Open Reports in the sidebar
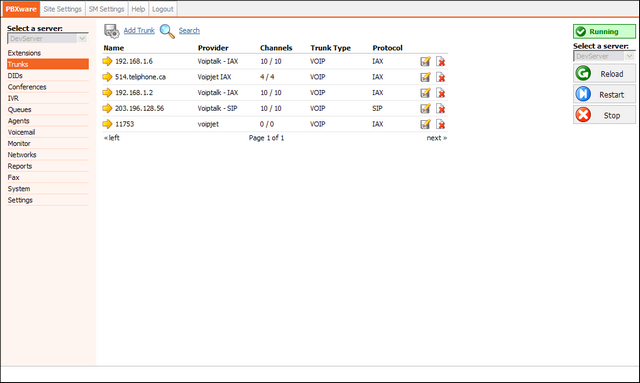This screenshot has width=640, height=383. 48,166
